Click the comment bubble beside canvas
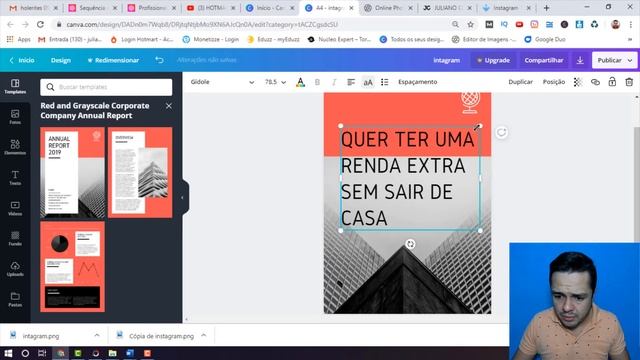640x360 pixels. pos(501,132)
